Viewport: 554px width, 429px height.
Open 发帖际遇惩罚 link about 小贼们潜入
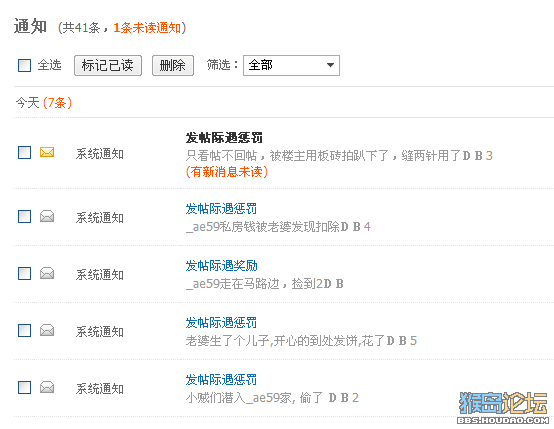(x=221, y=380)
